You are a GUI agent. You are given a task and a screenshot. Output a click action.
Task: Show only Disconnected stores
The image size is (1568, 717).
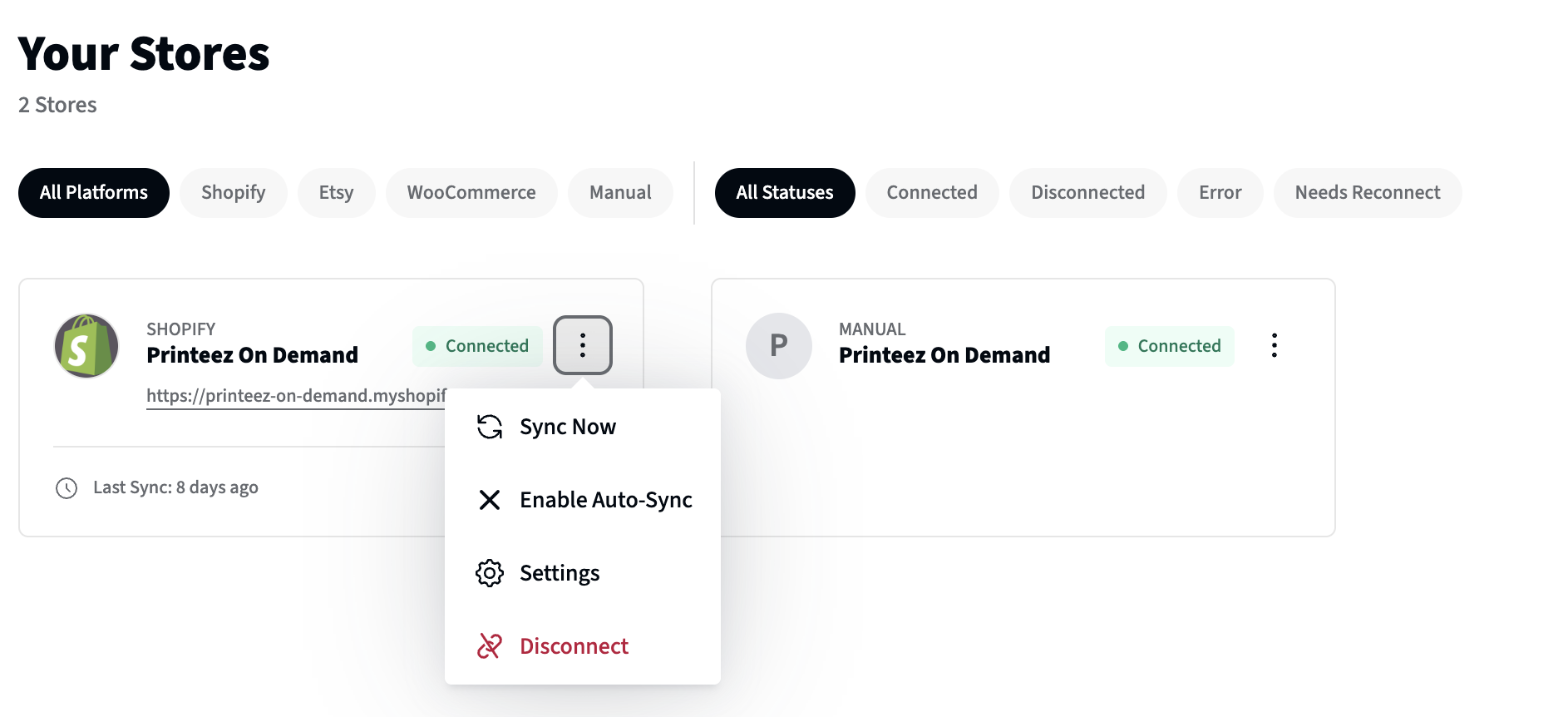1088,193
